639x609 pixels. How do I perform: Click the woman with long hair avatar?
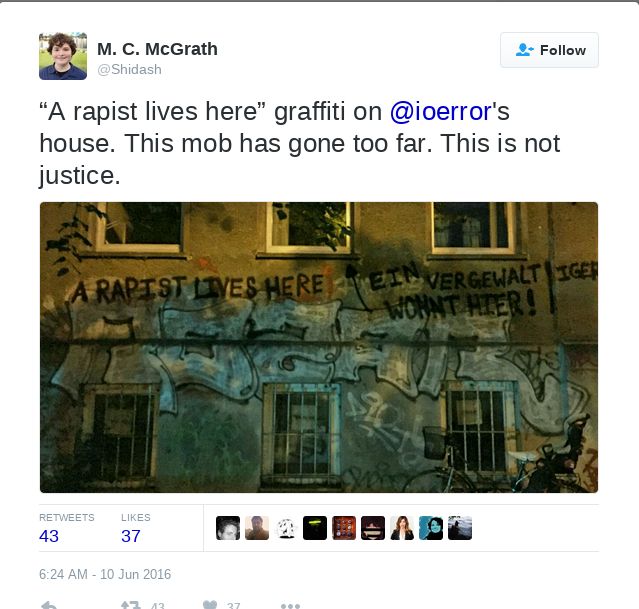click(x=402, y=528)
